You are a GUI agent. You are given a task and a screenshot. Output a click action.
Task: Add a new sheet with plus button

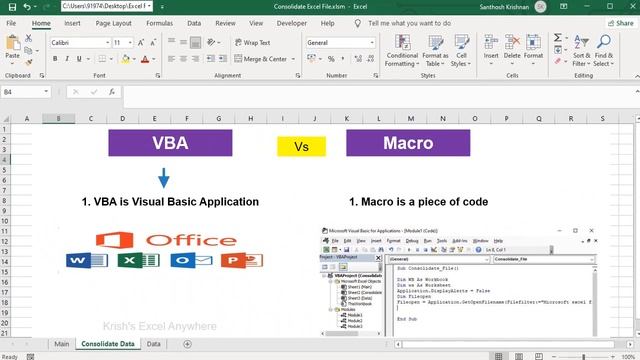[x=187, y=344]
